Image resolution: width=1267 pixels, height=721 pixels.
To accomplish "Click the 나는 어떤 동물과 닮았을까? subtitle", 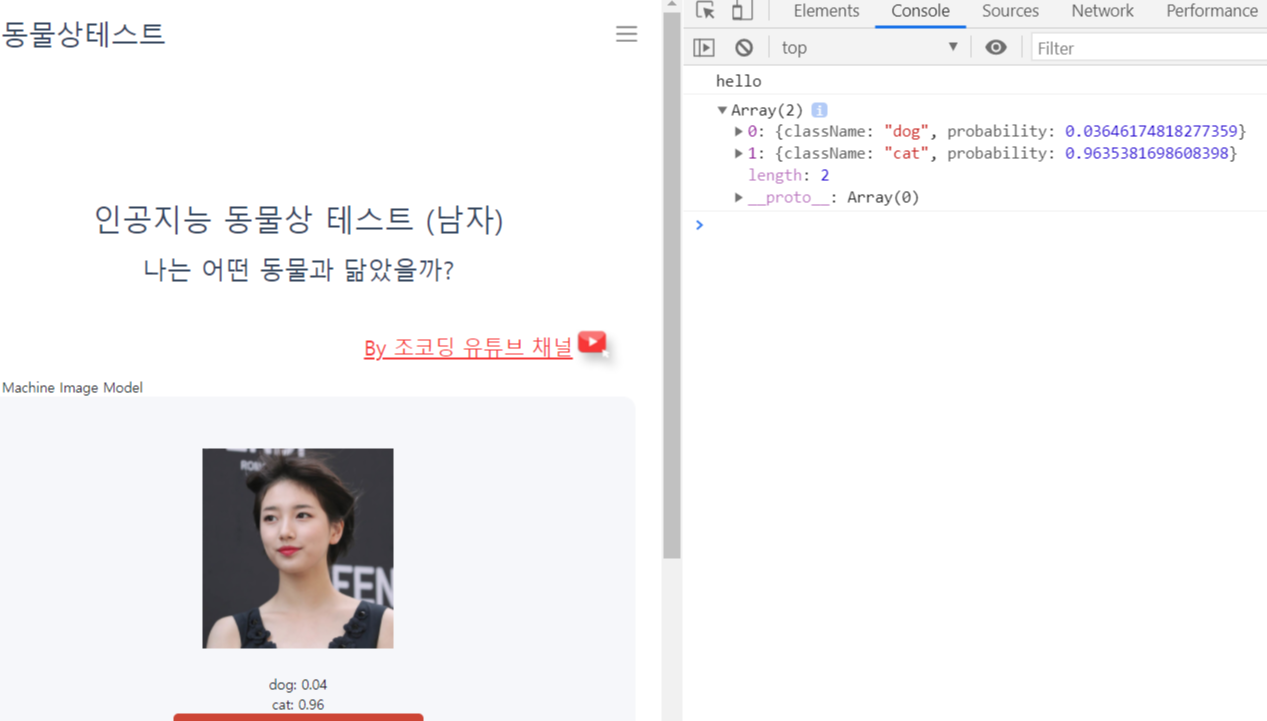I will (x=298, y=270).
